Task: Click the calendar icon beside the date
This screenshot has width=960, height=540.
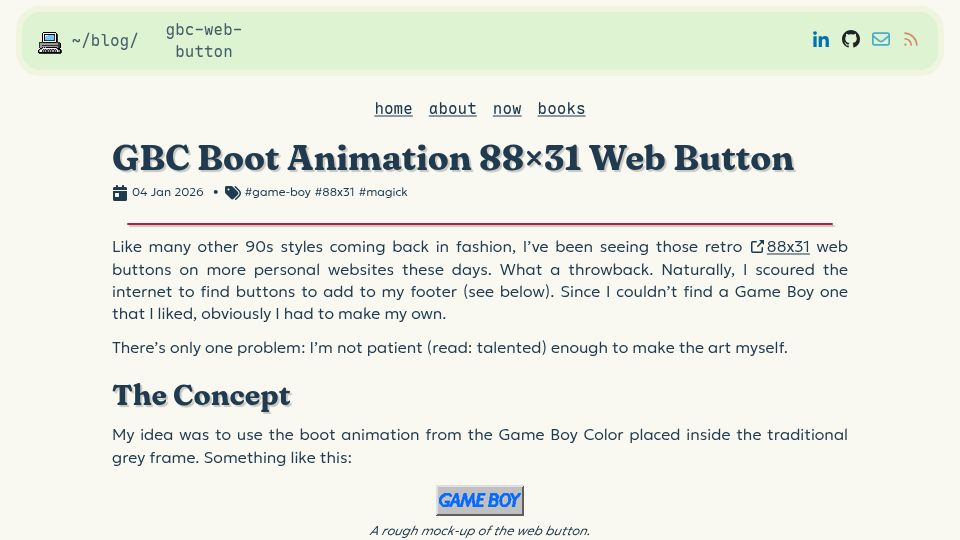Action: 120,193
